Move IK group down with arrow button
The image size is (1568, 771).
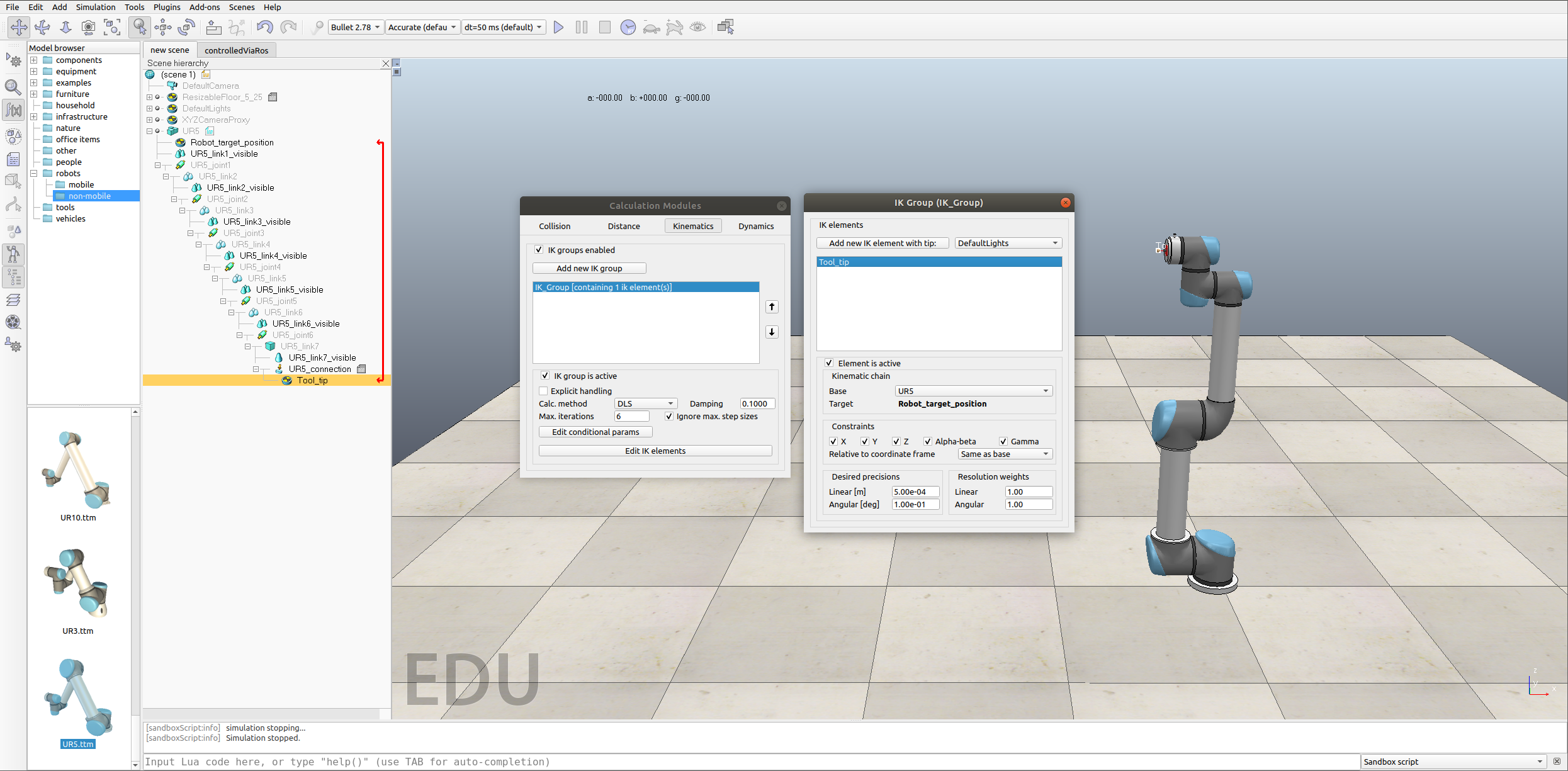point(772,332)
